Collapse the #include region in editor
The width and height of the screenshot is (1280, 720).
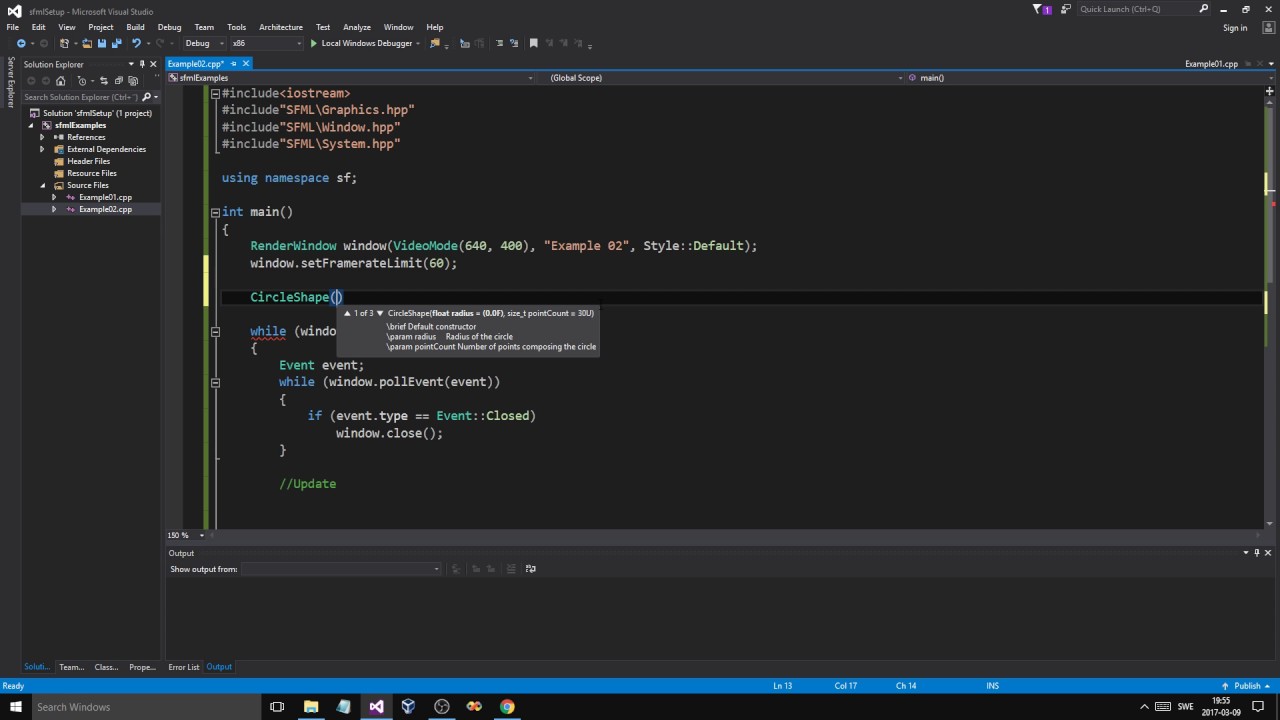coord(215,93)
